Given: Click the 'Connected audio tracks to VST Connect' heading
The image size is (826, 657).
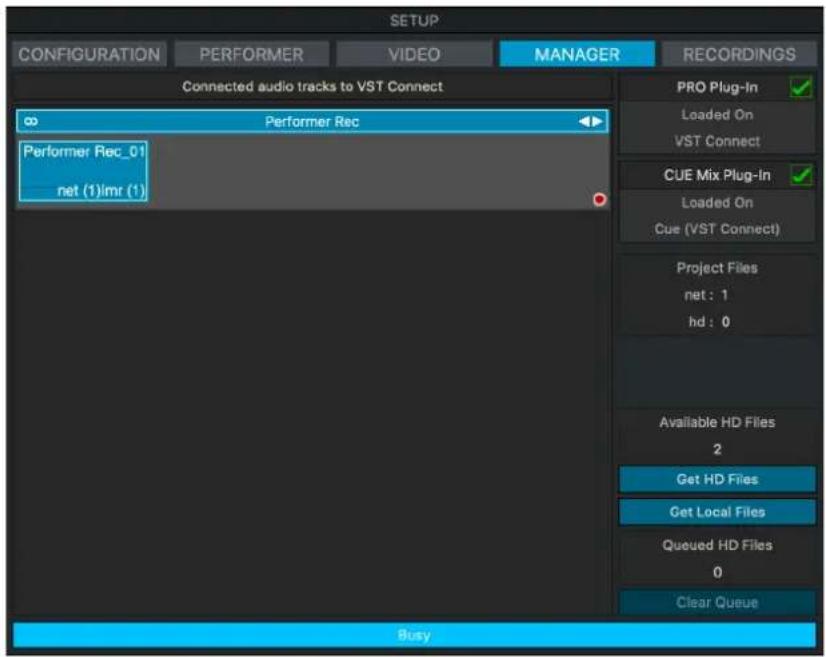Looking at the screenshot, I should 312,86.
